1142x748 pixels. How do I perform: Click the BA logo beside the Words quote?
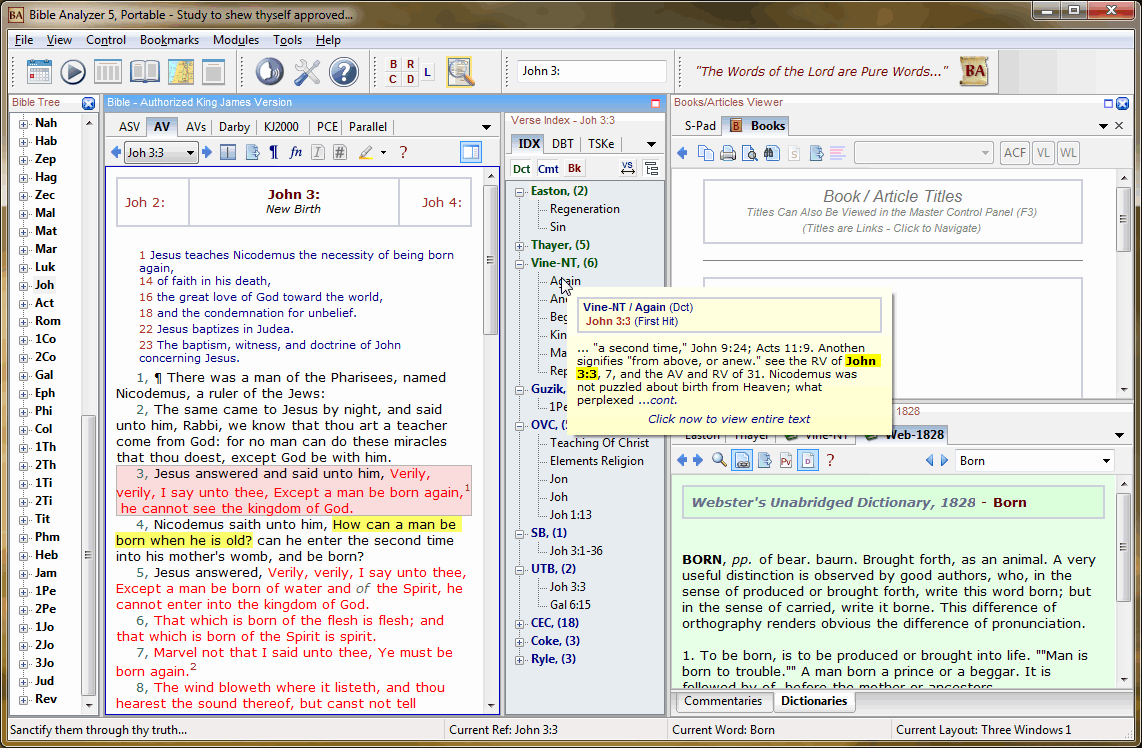(x=972, y=71)
